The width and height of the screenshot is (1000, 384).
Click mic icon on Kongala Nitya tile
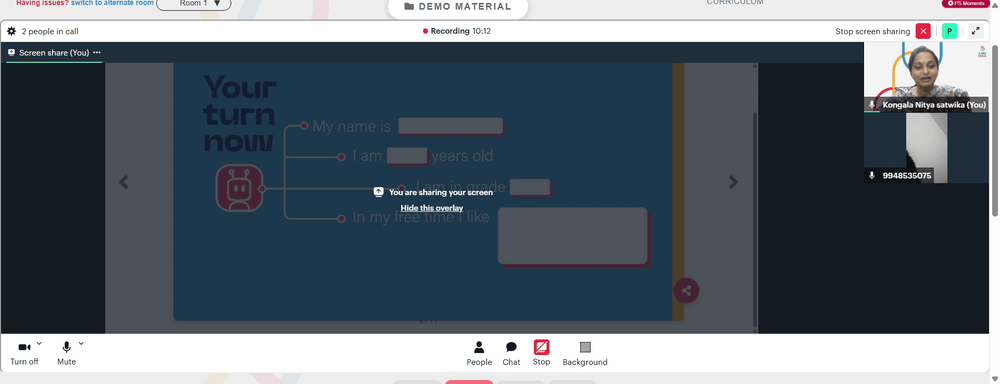click(872, 104)
